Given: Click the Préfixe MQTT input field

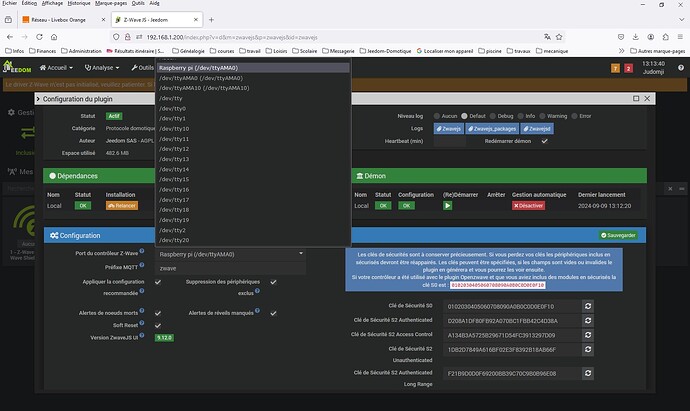Looking at the screenshot, I should (231, 268).
